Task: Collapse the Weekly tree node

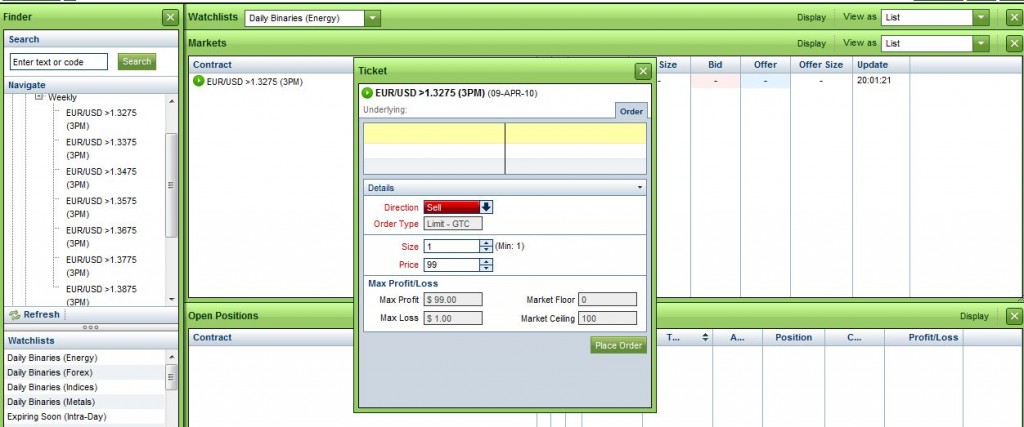Action: 39,97
